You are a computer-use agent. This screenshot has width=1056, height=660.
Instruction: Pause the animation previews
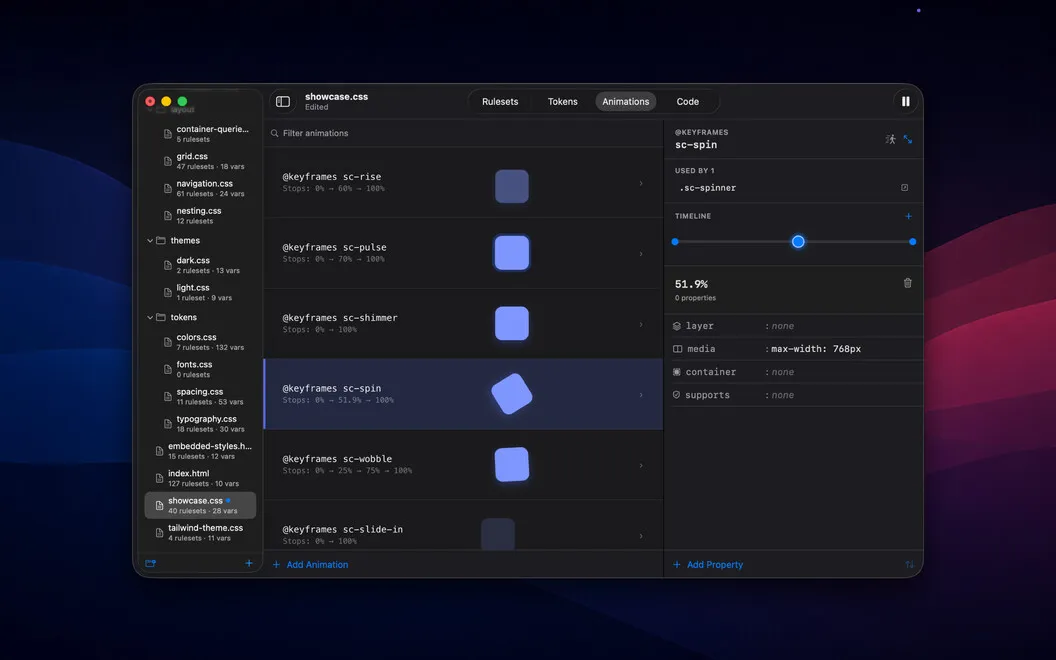click(905, 102)
